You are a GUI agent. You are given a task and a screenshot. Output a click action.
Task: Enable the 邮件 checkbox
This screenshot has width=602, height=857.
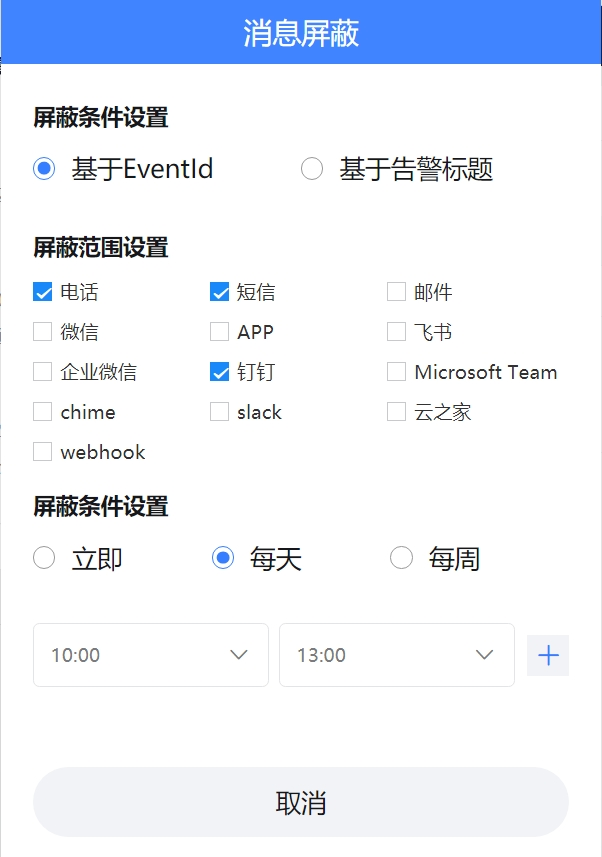396,292
